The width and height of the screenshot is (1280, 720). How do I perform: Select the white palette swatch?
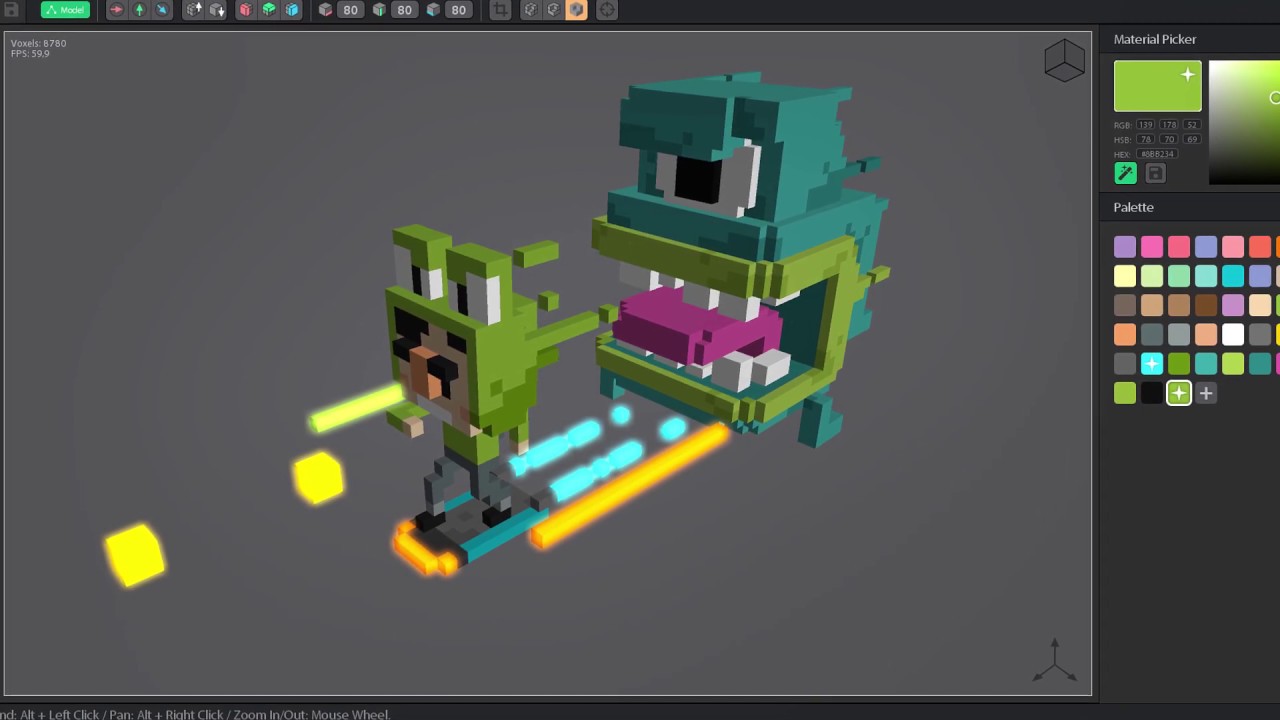point(1233,334)
